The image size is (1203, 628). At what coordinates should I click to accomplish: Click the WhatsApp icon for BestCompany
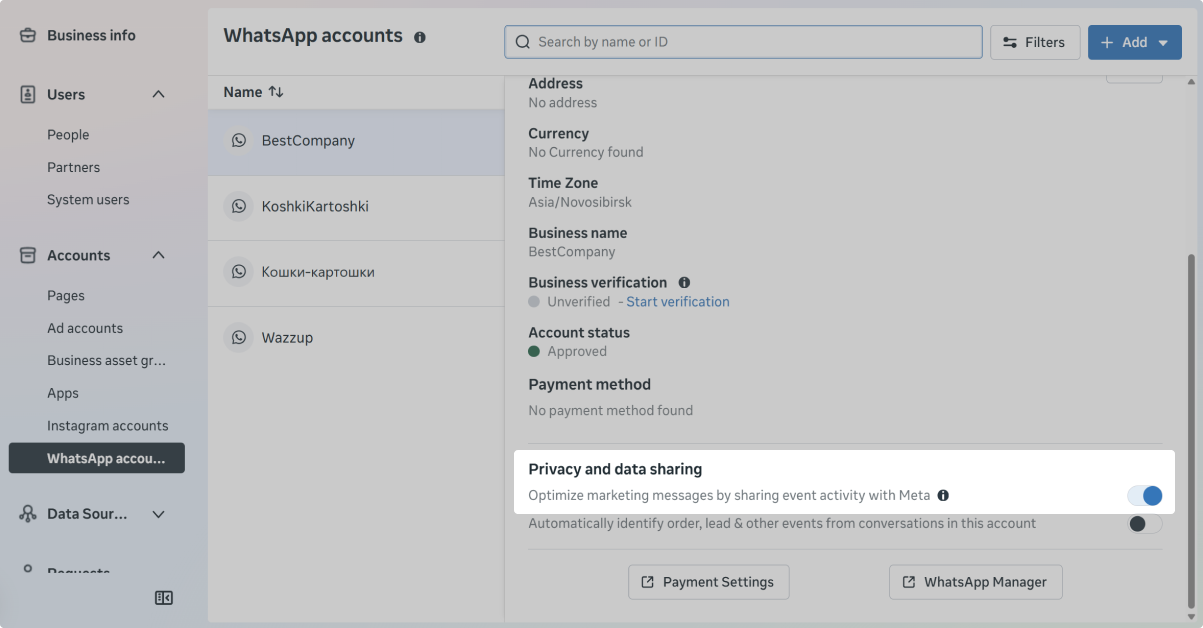click(239, 141)
